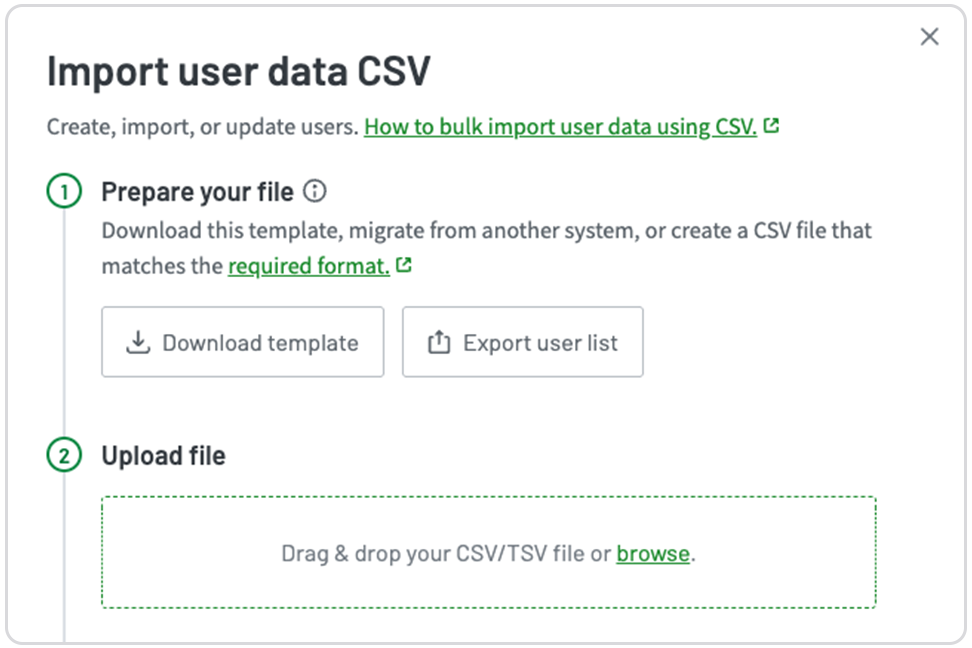
Task: Click the "Download this template" instruction paragraph
Action: pyautogui.click(x=486, y=231)
